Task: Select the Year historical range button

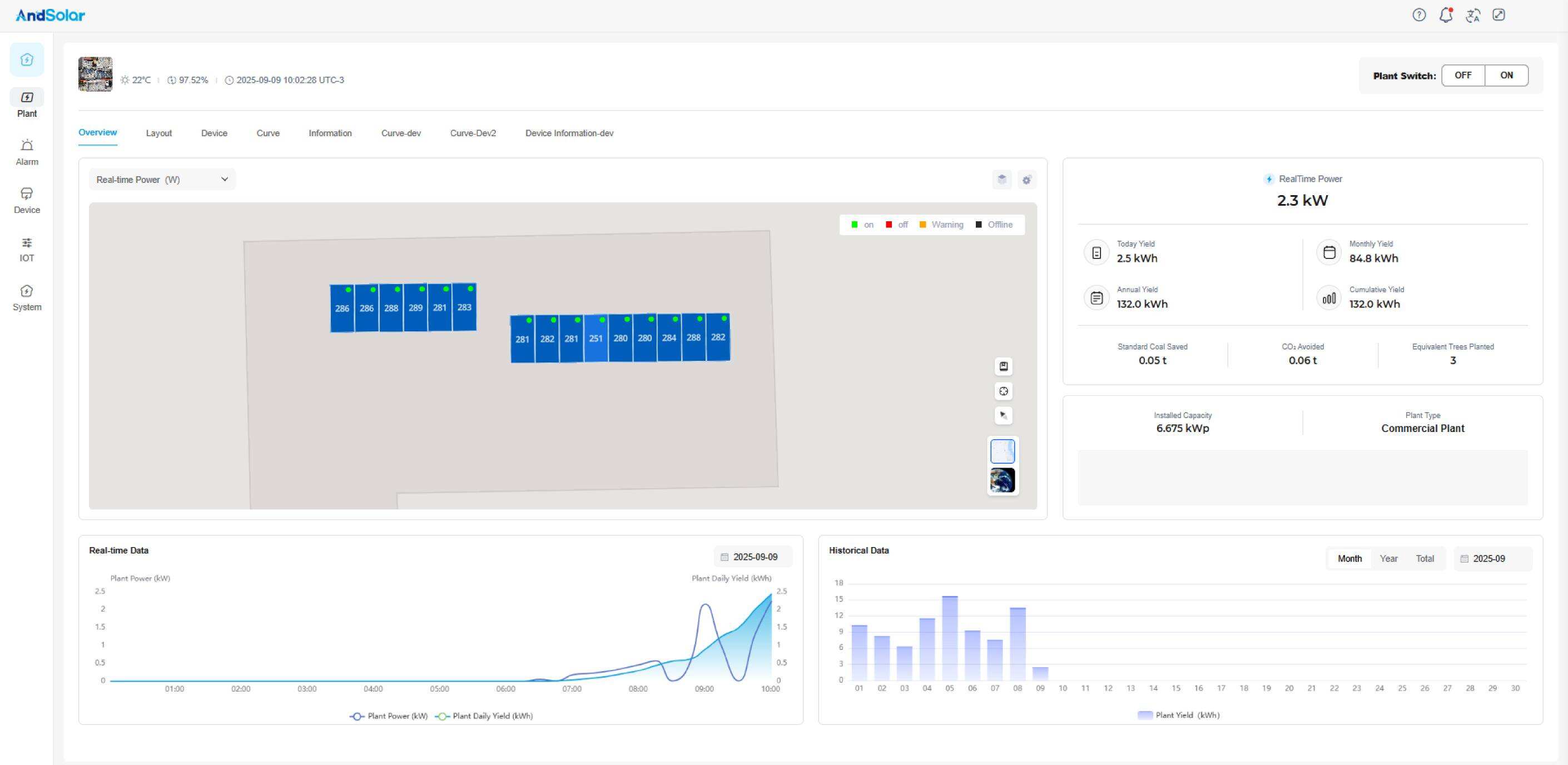Action: click(1388, 559)
